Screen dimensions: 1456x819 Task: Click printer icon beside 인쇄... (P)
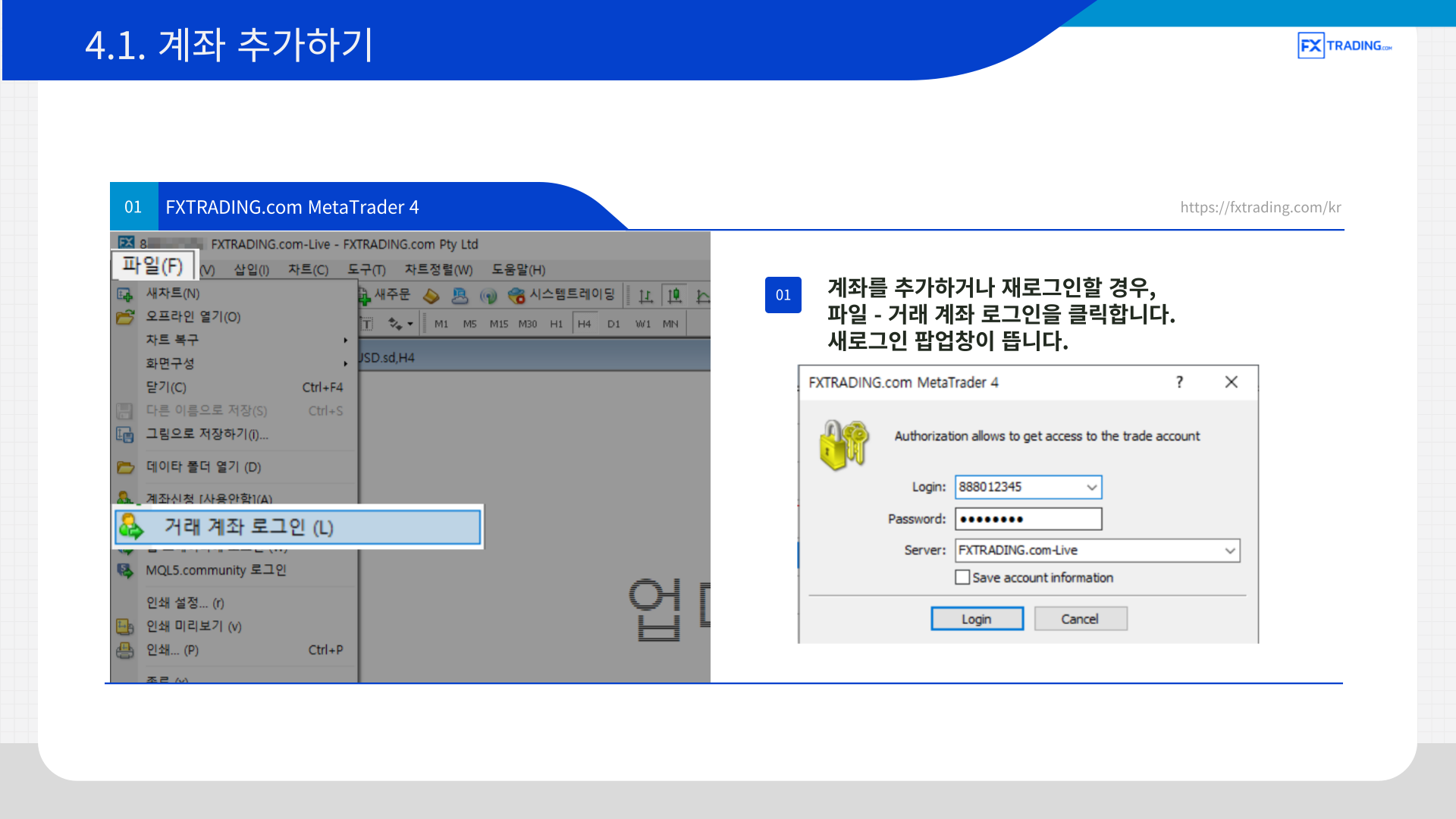[x=125, y=651]
